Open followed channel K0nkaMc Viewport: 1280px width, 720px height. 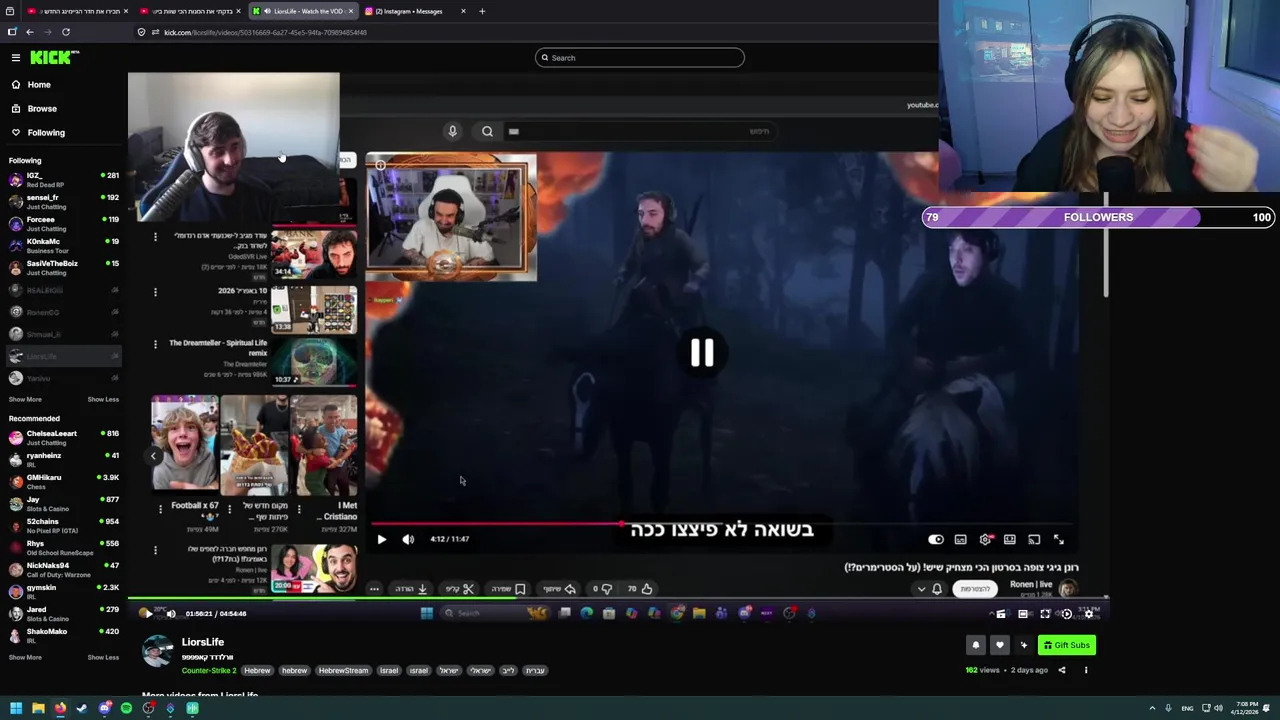click(x=63, y=246)
